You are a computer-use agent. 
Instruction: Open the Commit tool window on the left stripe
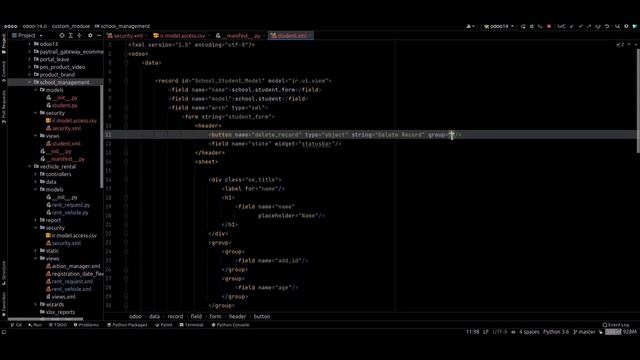tap(4, 71)
